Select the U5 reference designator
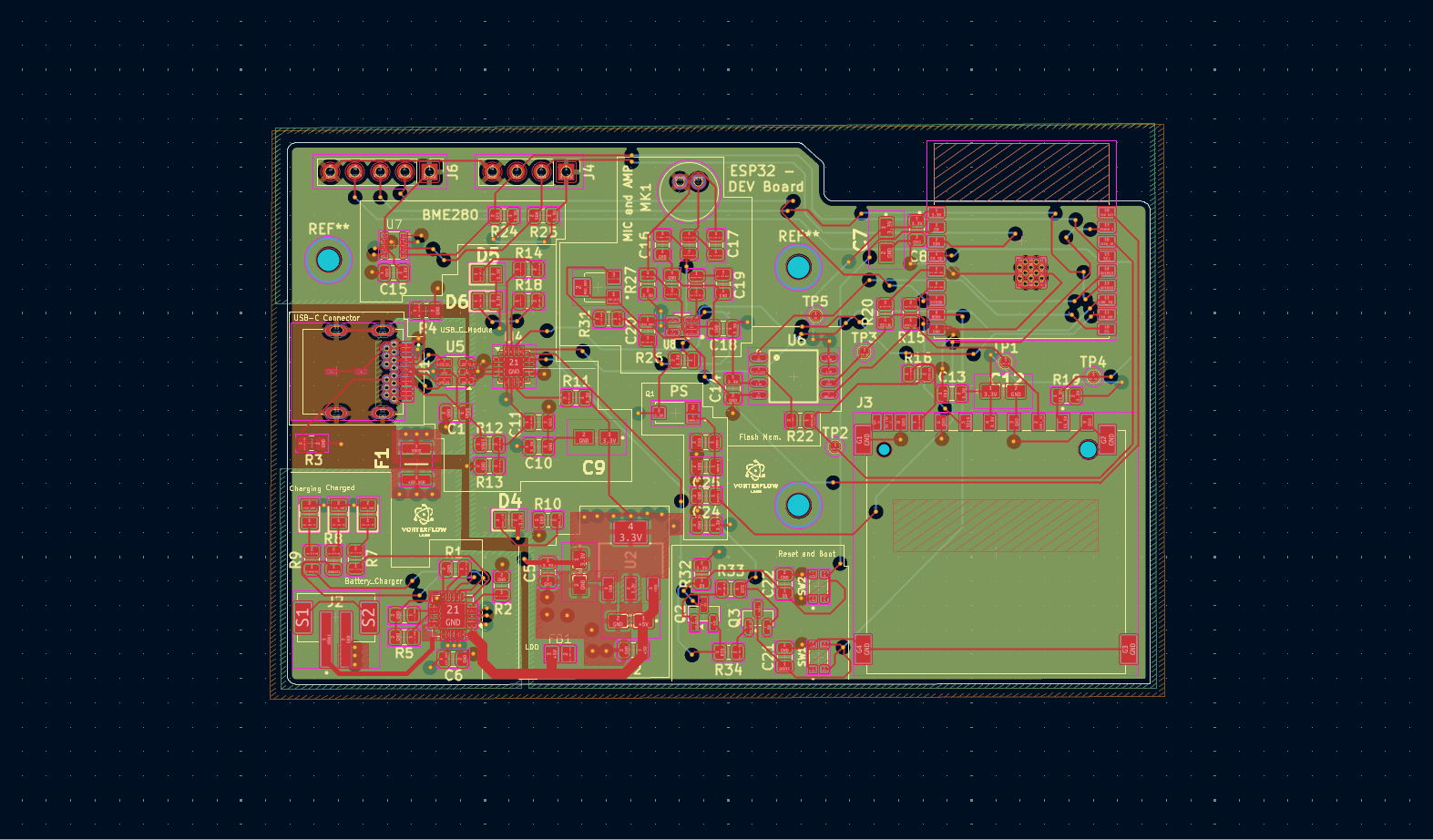Viewport: 1433px width, 840px height. pyautogui.click(x=455, y=346)
